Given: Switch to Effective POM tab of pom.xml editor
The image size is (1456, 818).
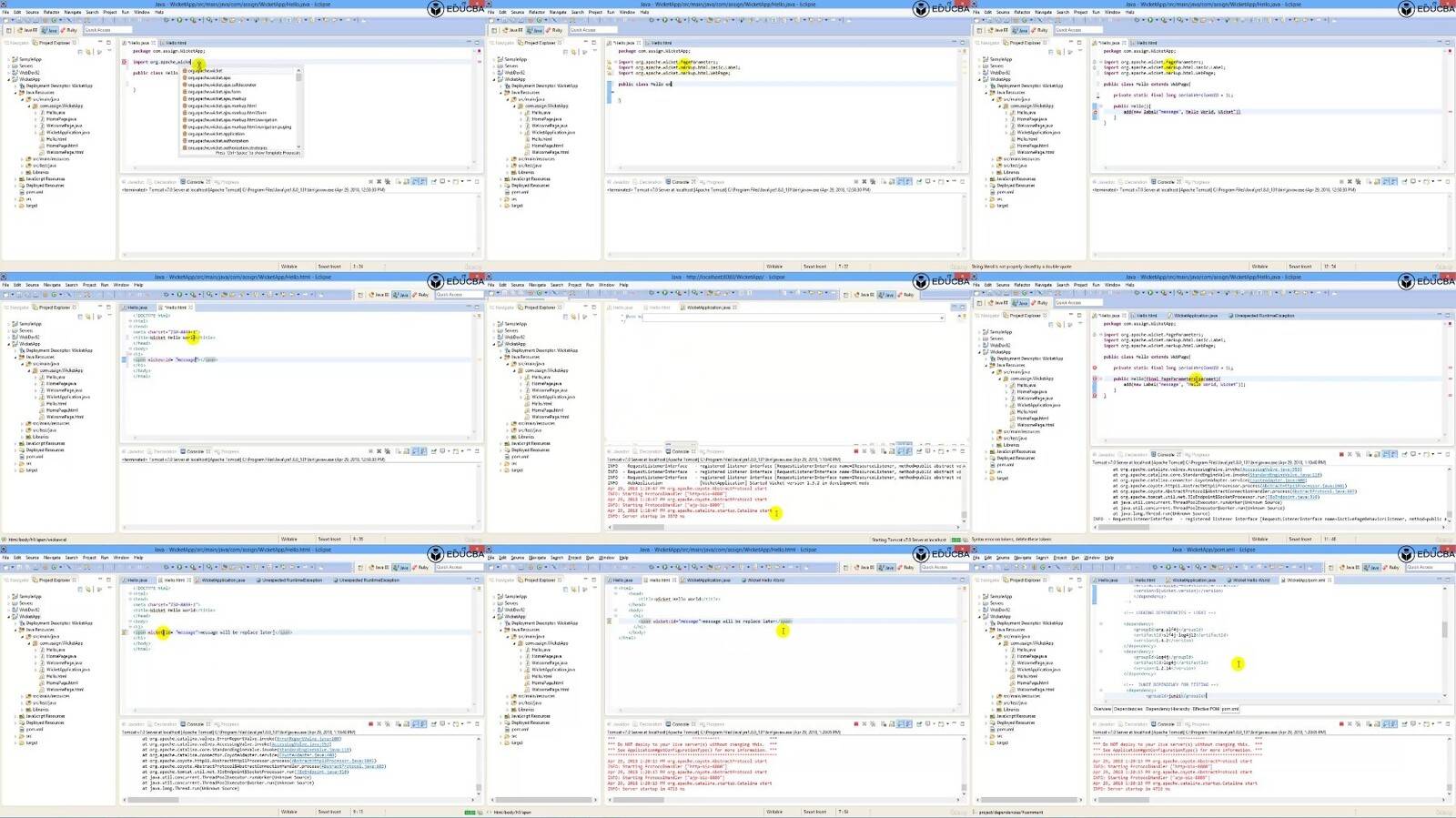Looking at the screenshot, I should [1206, 709].
